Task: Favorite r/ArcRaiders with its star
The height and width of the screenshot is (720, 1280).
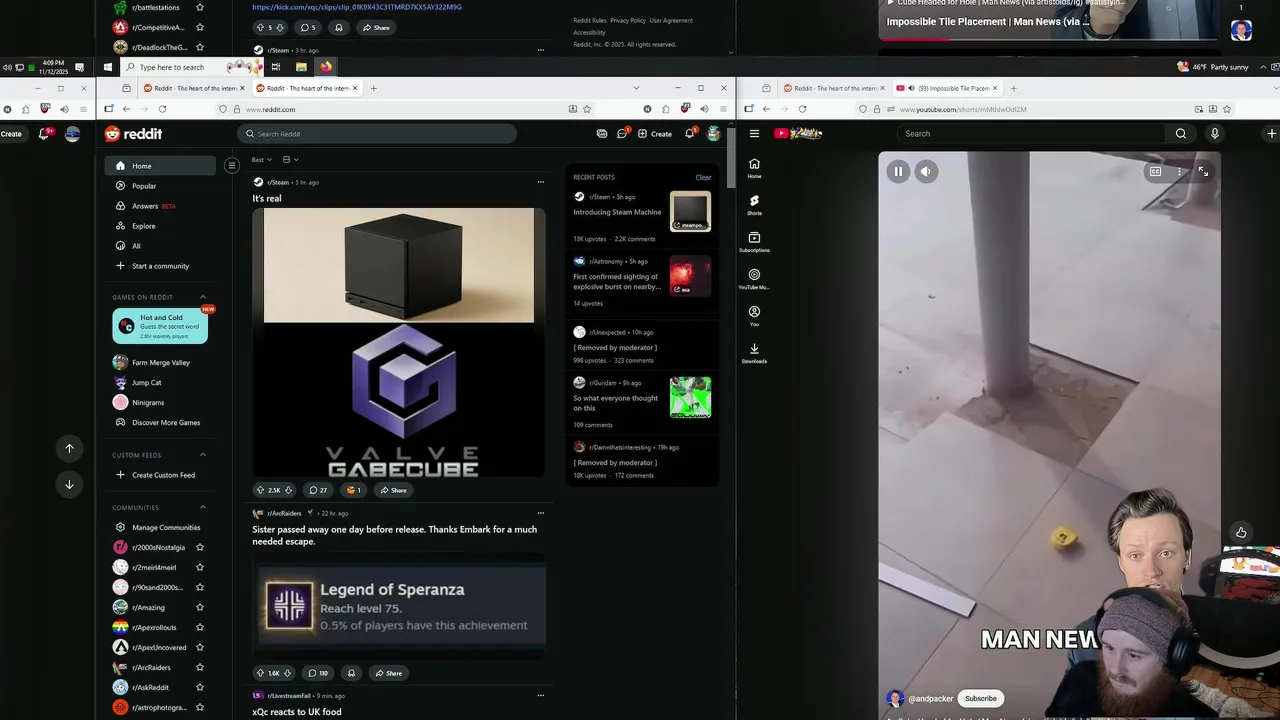Action: [x=200, y=667]
